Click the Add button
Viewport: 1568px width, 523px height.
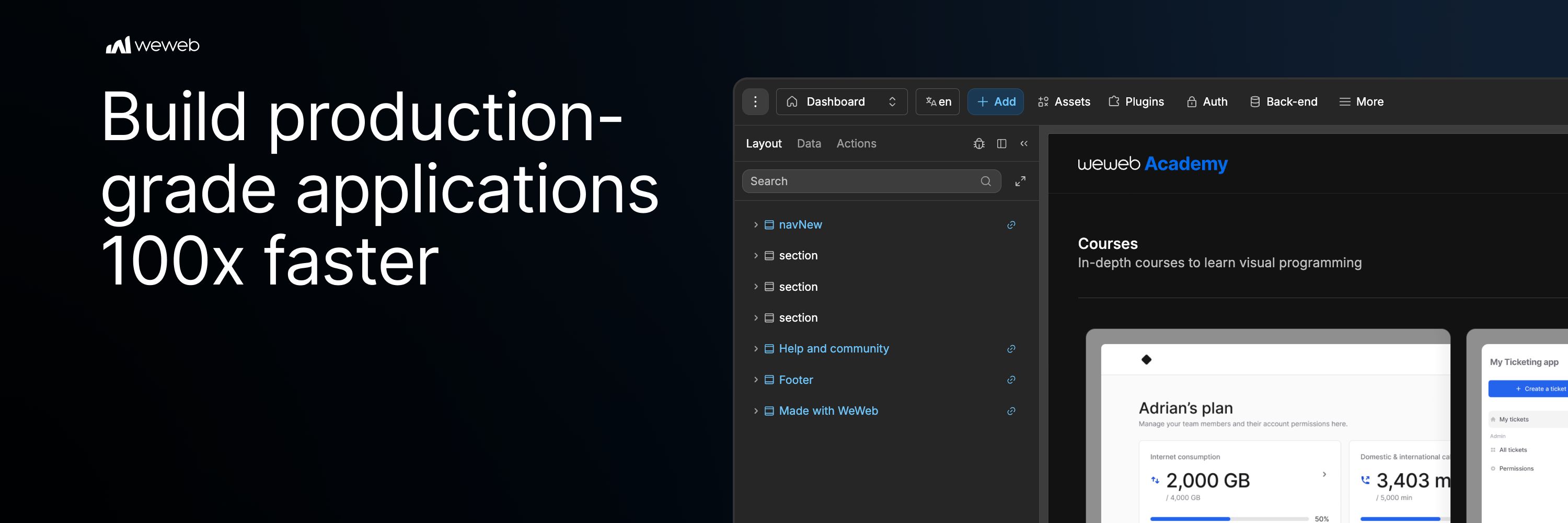pyautogui.click(x=995, y=101)
